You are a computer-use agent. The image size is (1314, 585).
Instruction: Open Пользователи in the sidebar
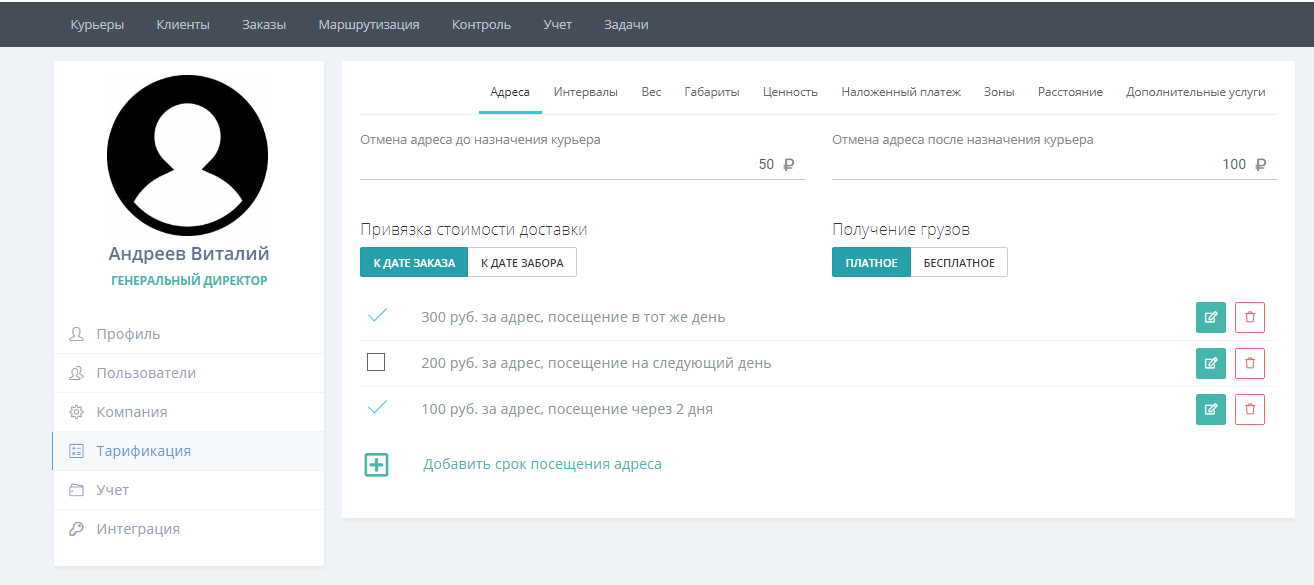pyautogui.click(x=189, y=373)
